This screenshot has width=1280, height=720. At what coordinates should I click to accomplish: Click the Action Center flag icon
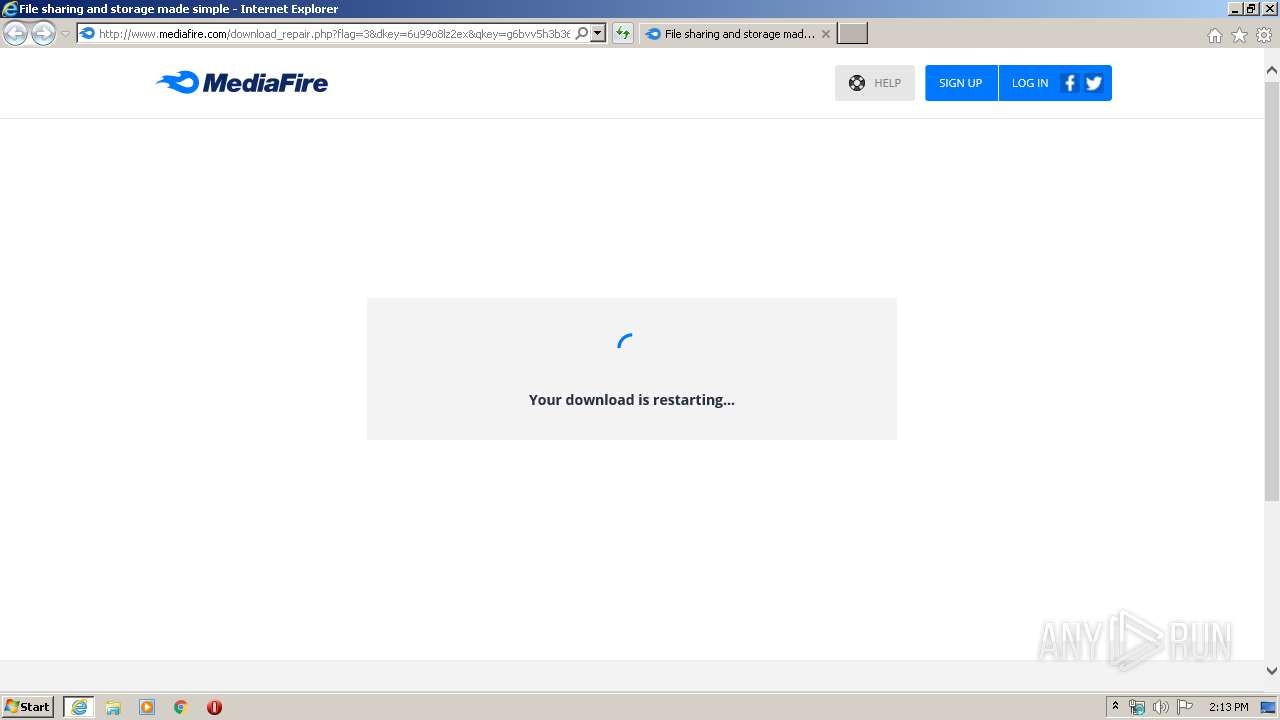(1185, 707)
